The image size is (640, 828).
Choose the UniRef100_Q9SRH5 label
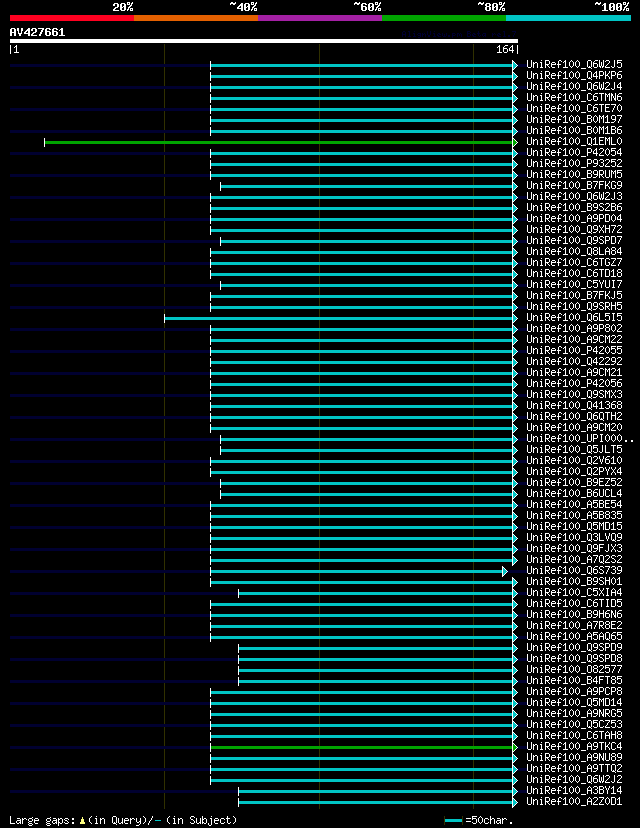[x=574, y=307]
